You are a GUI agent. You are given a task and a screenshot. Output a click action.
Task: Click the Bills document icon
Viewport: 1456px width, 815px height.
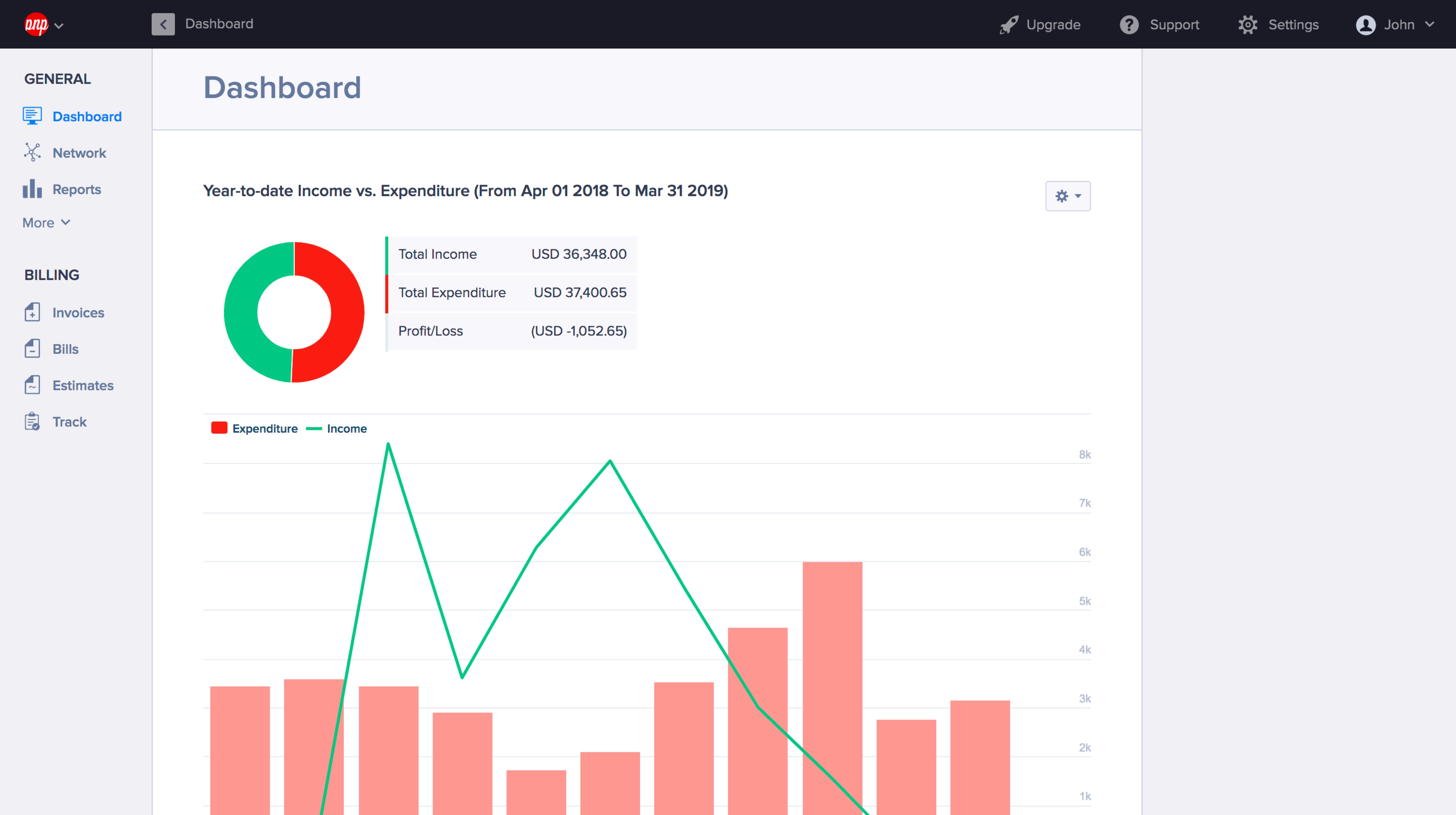[x=32, y=348]
